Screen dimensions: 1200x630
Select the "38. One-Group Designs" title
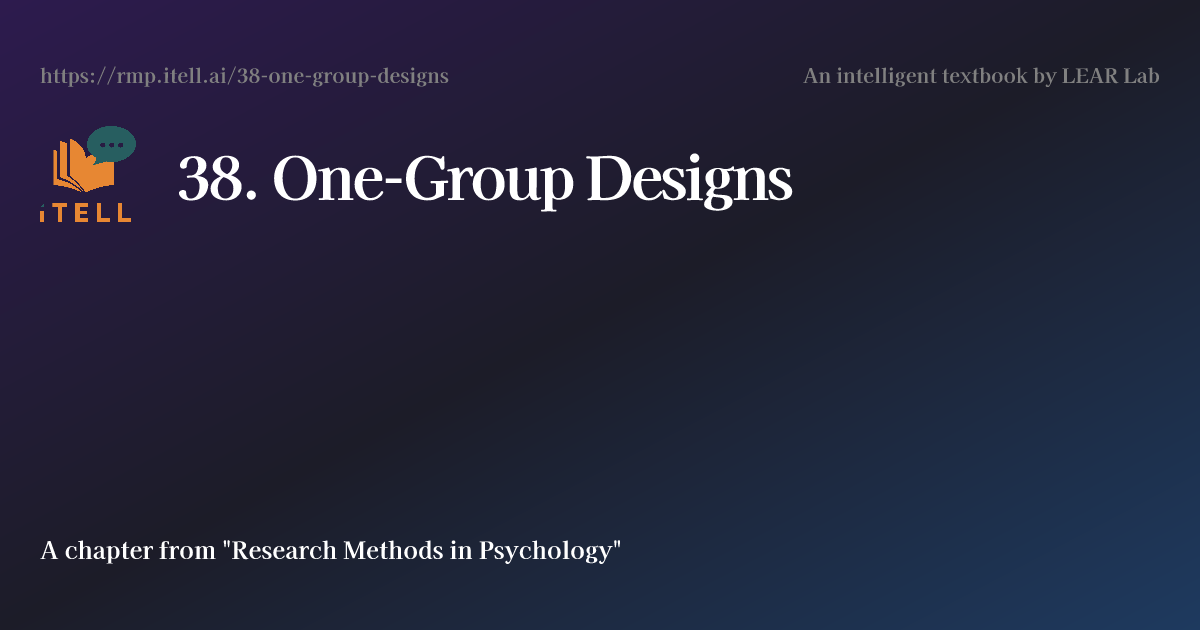click(x=485, y=180)
